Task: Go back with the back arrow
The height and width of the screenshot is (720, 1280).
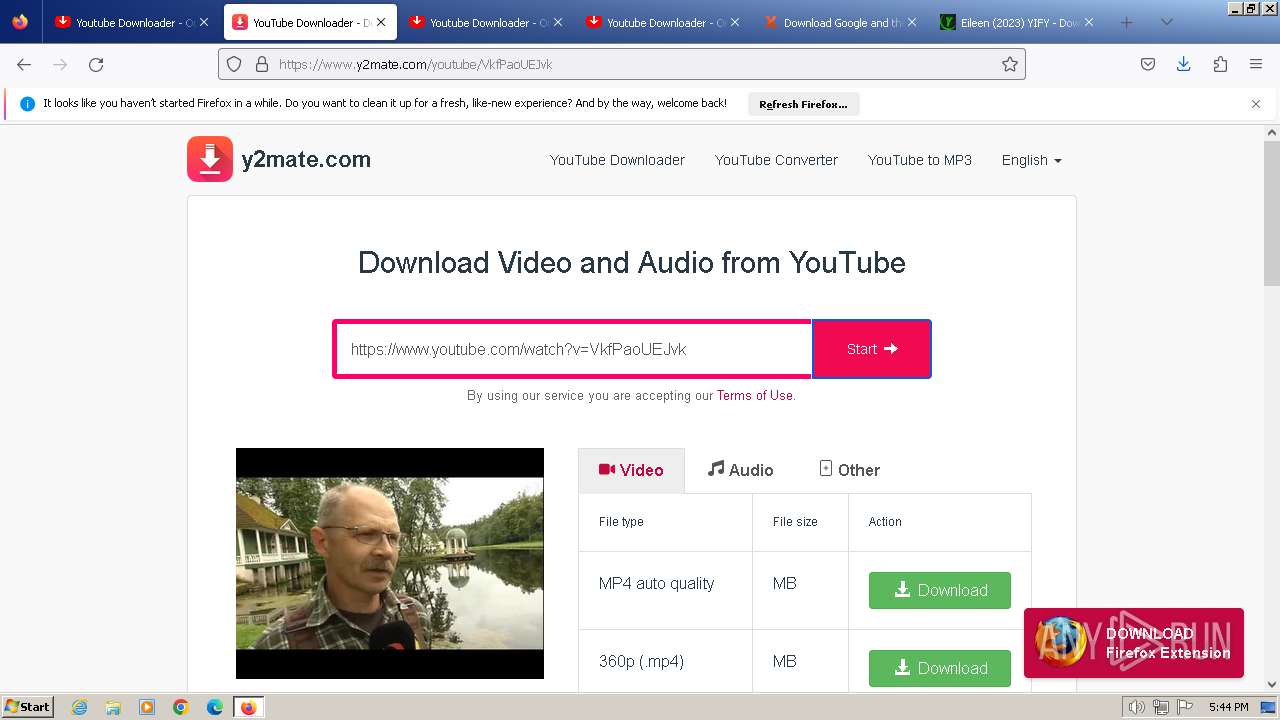Action: coord(24,64)
